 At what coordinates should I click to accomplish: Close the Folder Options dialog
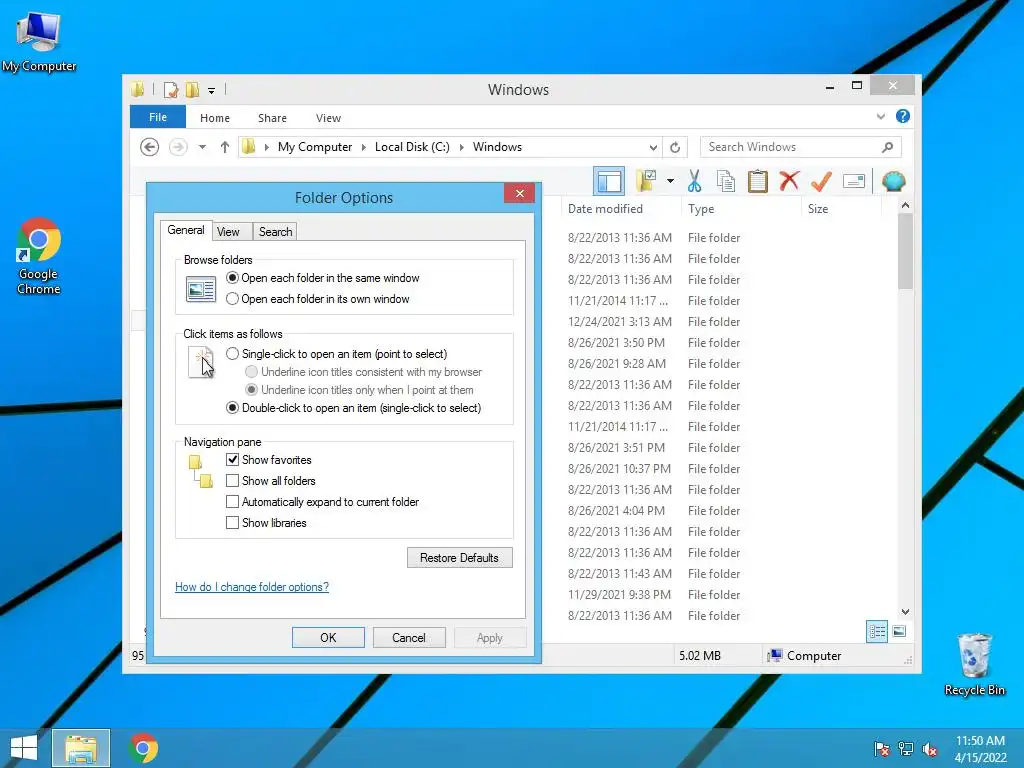click(520, 193)
